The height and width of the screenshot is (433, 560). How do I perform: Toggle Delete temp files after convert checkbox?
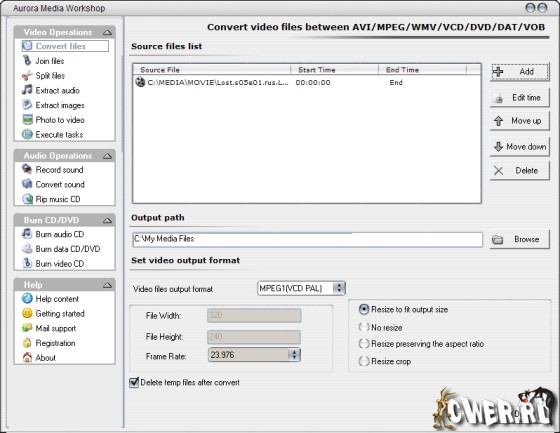click(x=134, y=383)
